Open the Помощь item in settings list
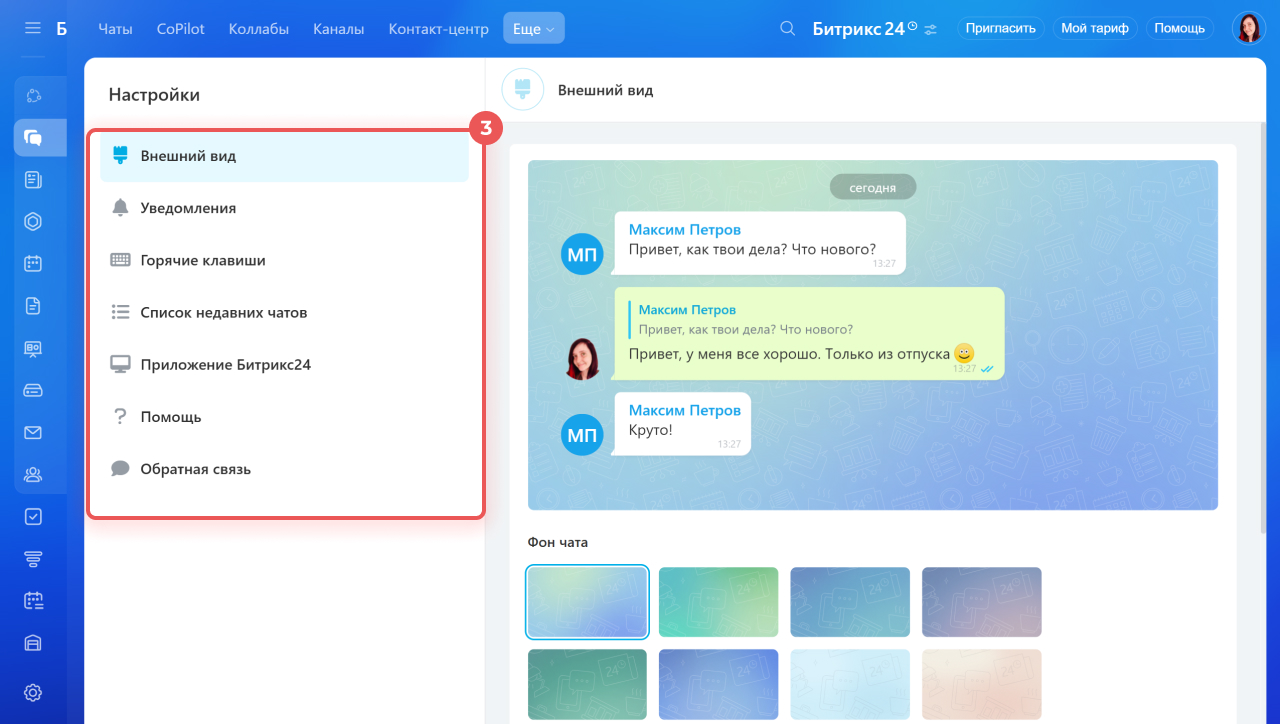Image resolution: width=1280 pixels, height=724 pixels. click(x=284, y=416)
